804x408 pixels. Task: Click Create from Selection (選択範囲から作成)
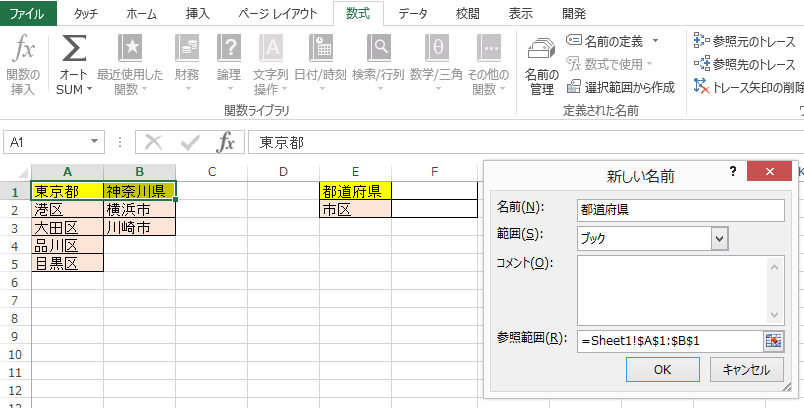[620, 87]
